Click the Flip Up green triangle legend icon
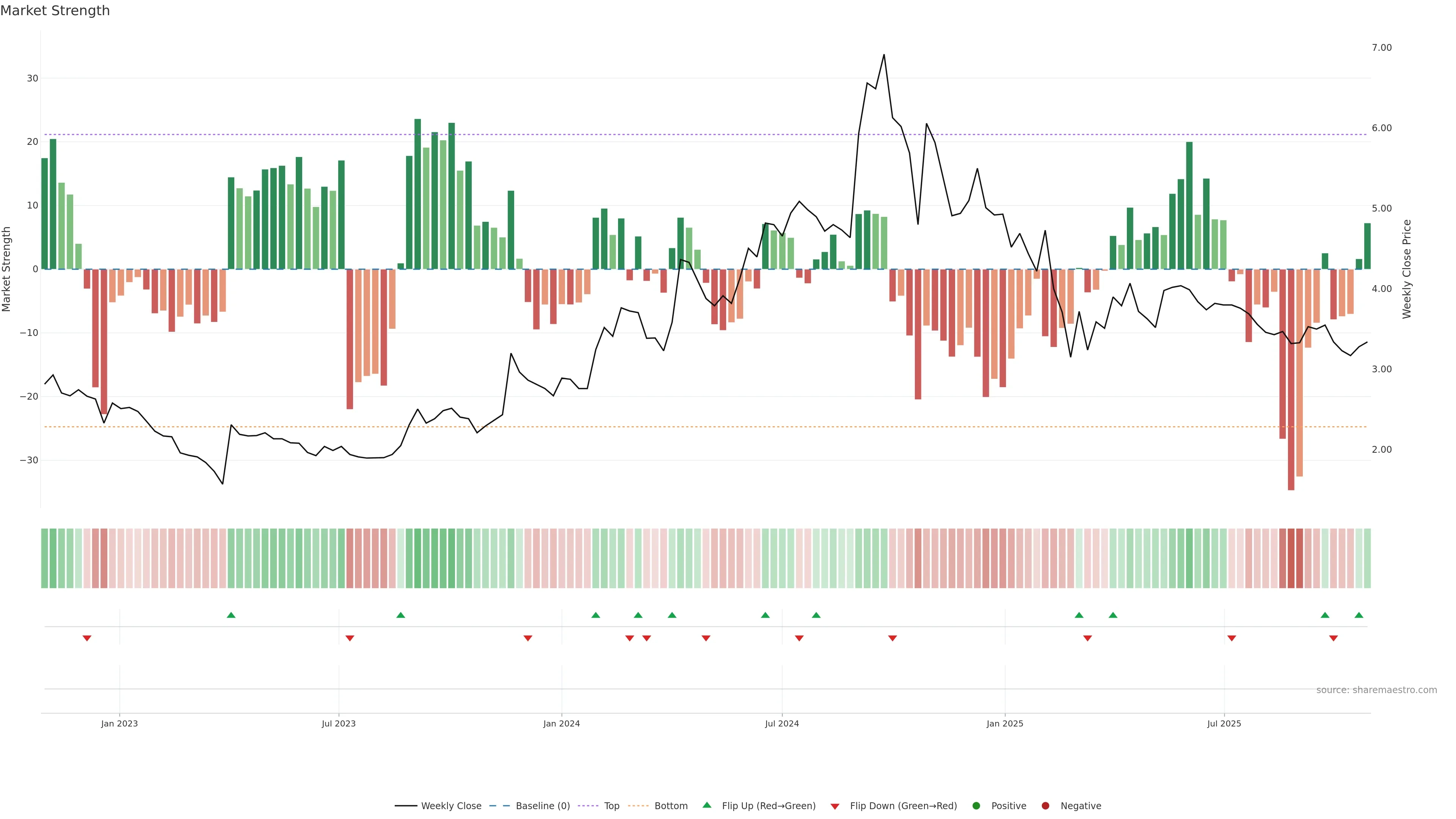 (x=706, y=805)
